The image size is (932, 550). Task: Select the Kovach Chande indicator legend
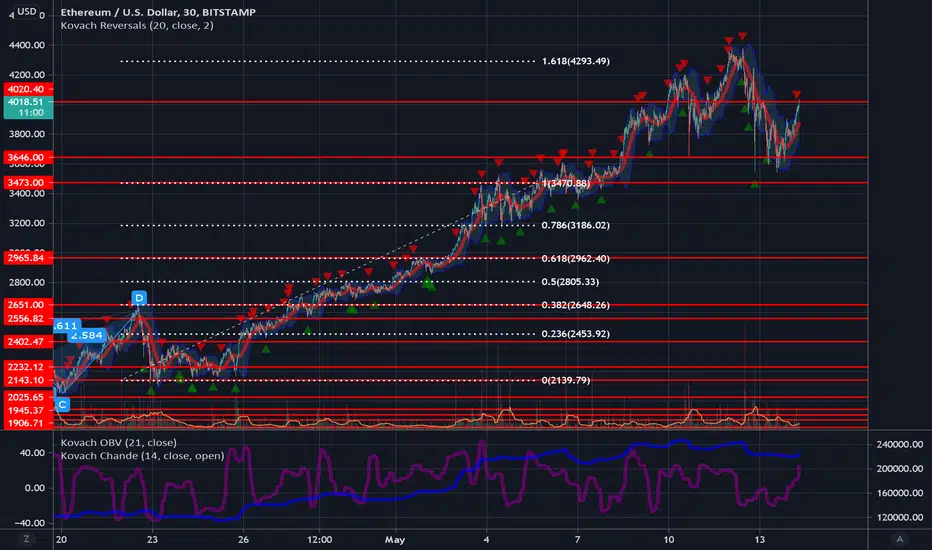tap(142, 455)
